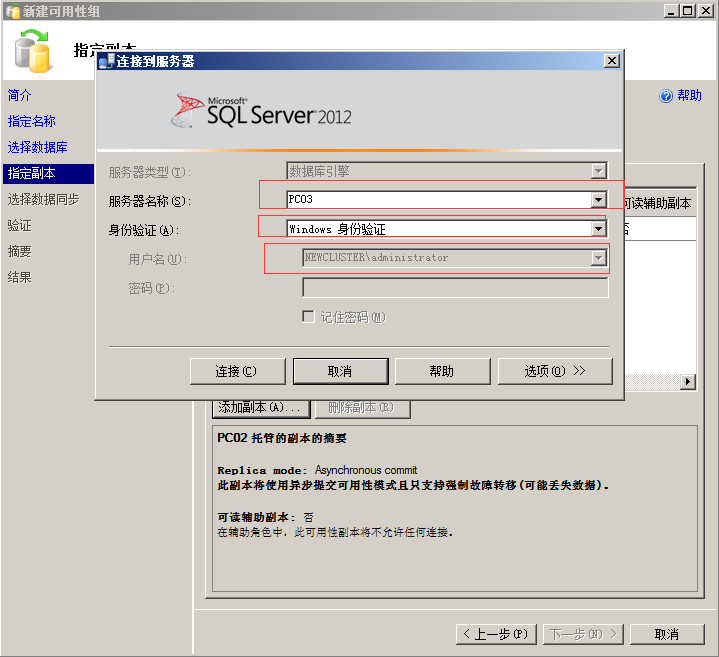Click the Connect to Server dialog title icon
The height and width of the screenshot is (657, 719).
pyautogui.click(x=105, y=61)
